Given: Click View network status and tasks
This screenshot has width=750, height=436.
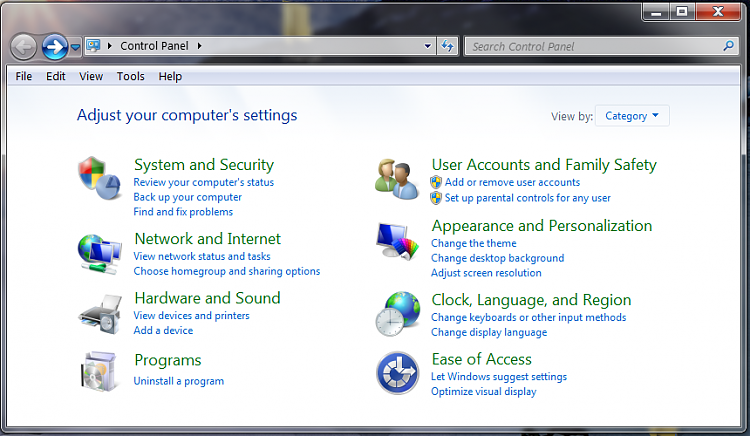Looking at the screenshot, I should (202, 256).
